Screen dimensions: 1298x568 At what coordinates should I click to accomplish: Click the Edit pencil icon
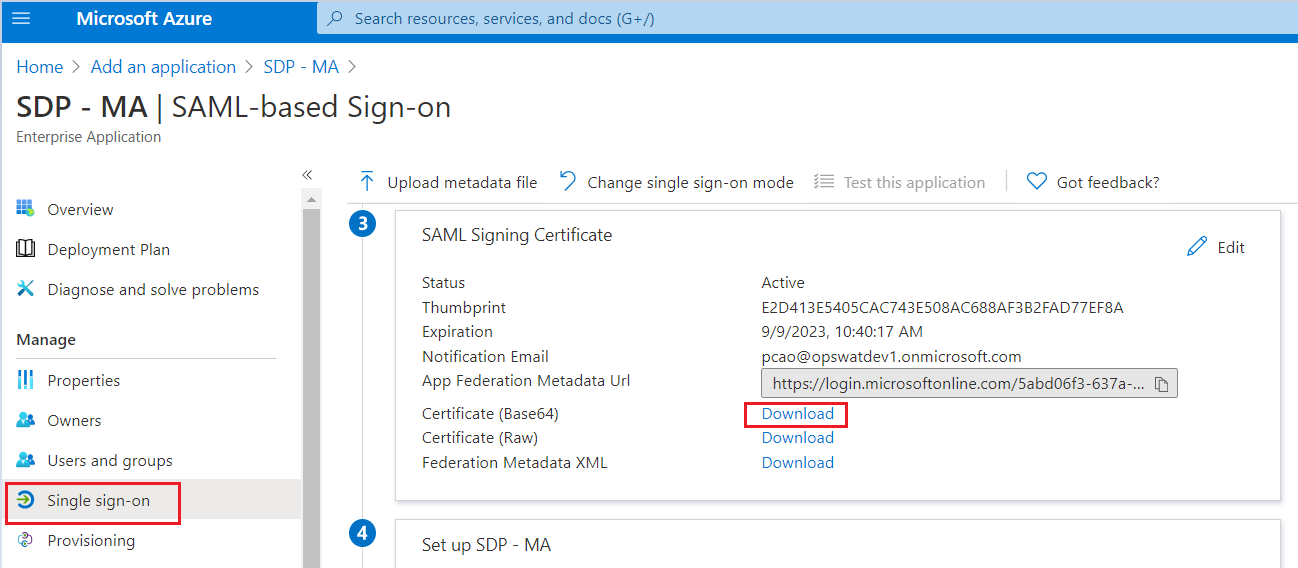1197,247
